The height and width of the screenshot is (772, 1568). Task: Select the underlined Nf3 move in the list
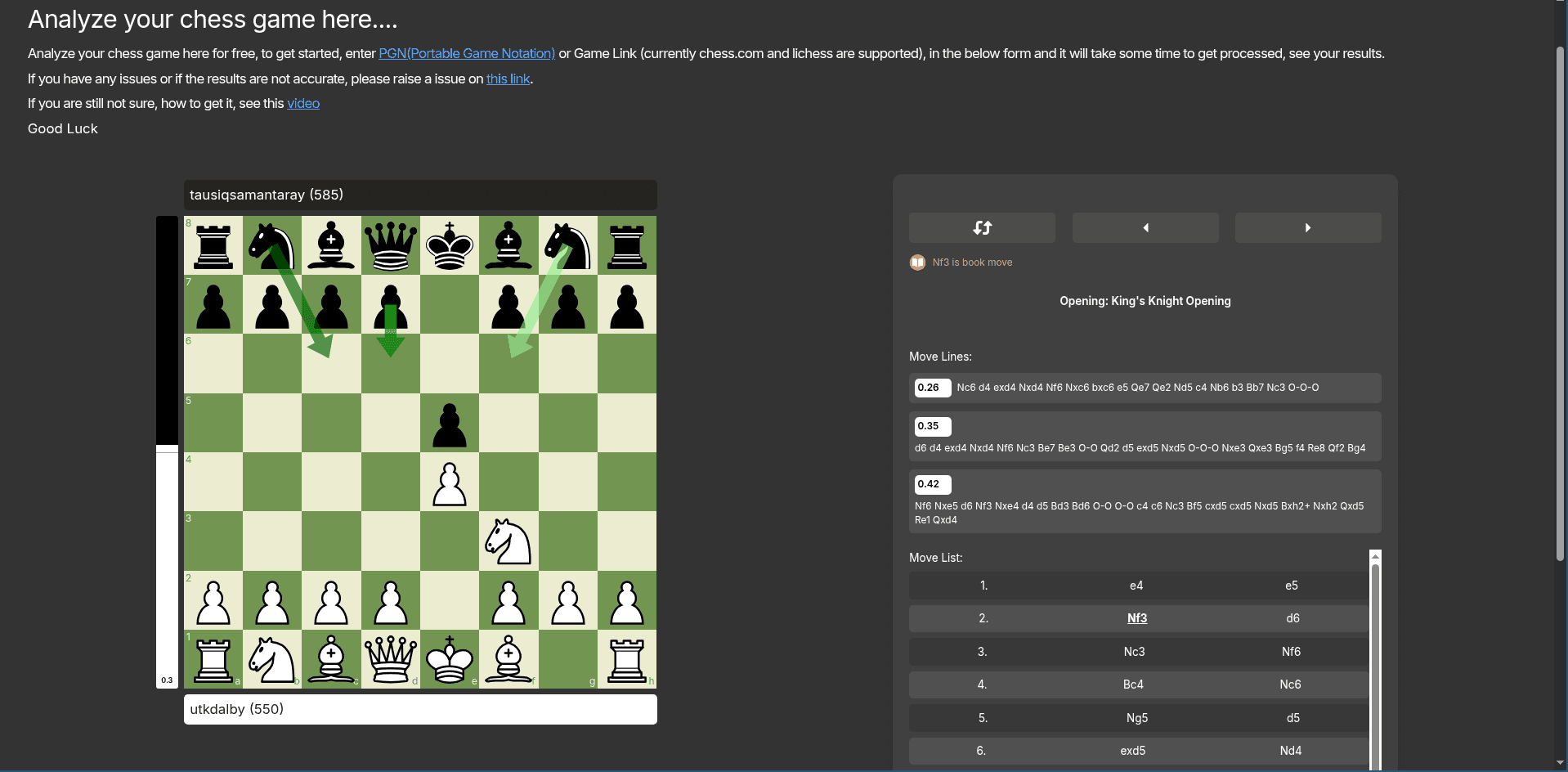pyautogui.click(x=1136, y=618)
